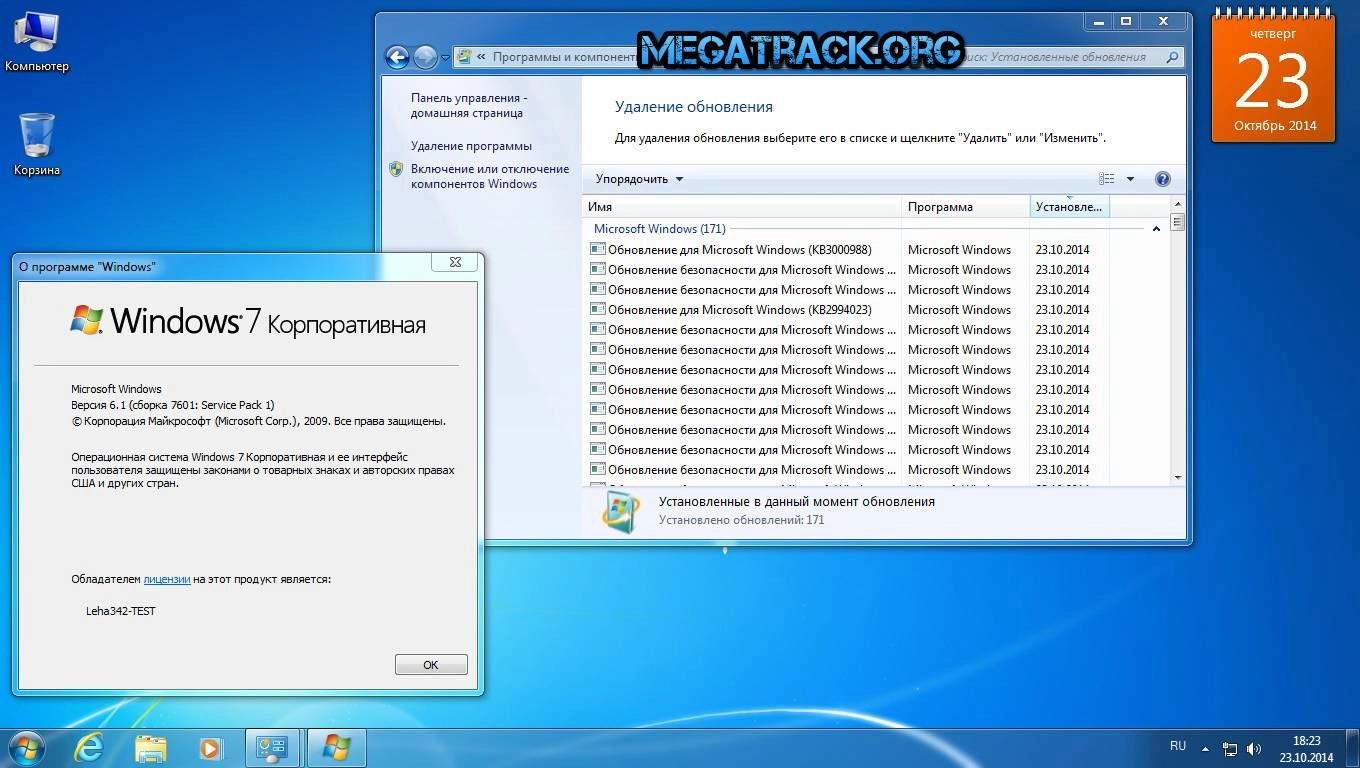Click the updates list scroll down arrow
Screen dimensions: 1360x768
(x=1177, y=478)
